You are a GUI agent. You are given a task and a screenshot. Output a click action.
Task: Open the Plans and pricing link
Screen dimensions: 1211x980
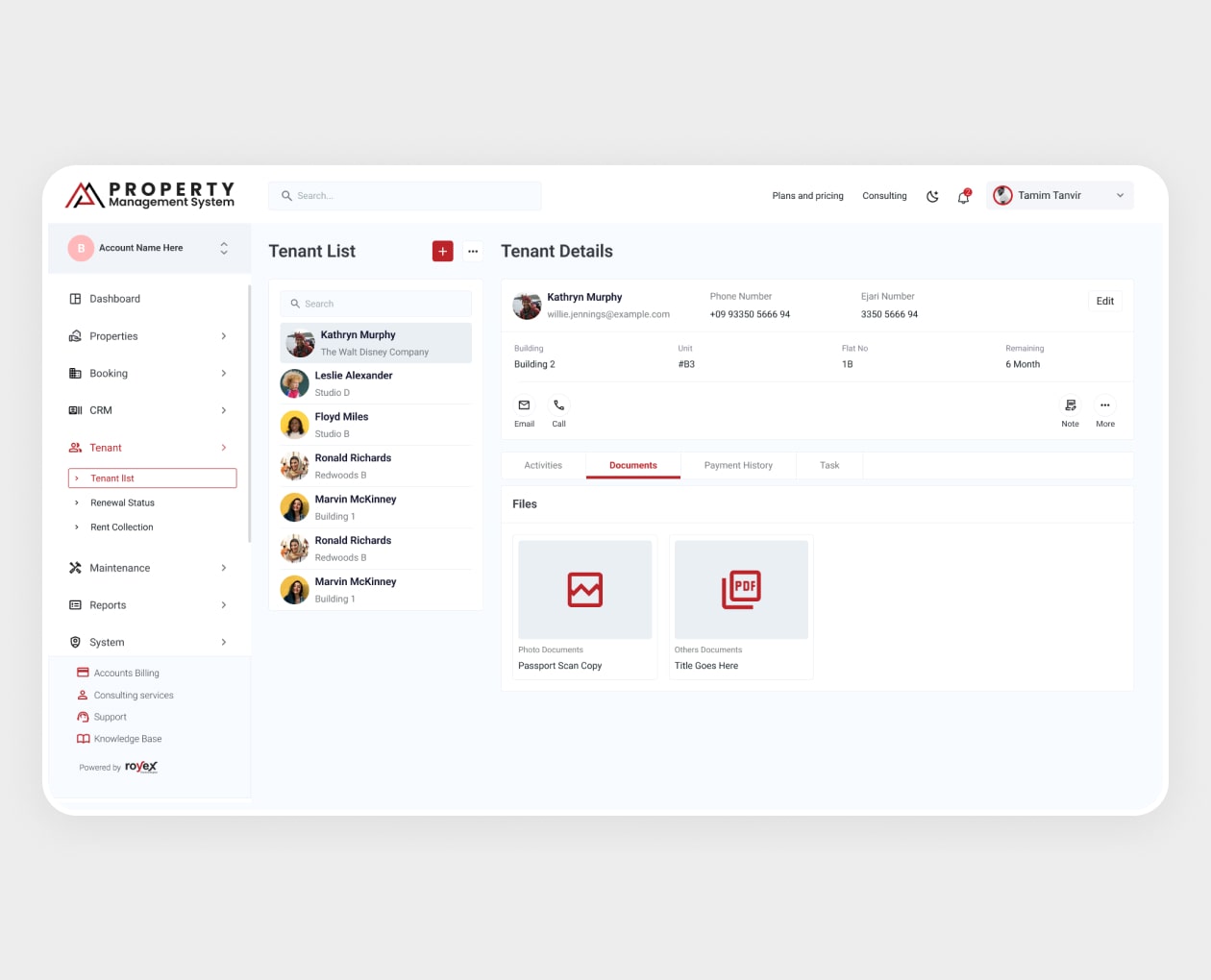(x=807, y=196)
